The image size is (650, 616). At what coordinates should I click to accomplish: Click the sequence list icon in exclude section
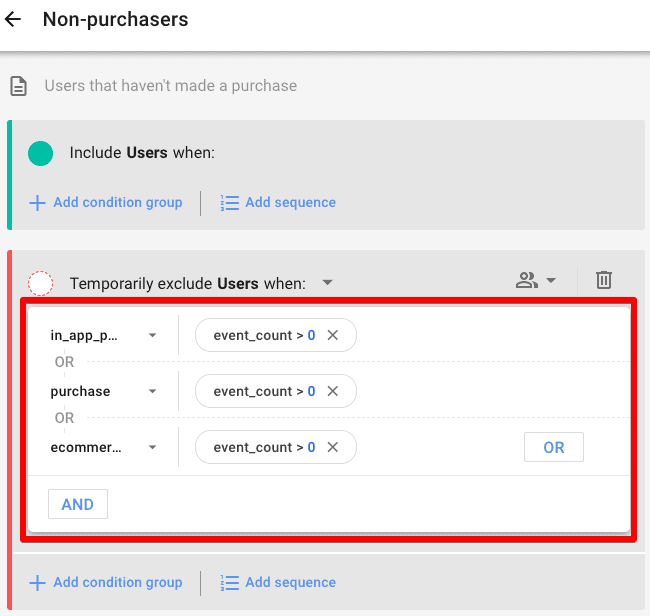point(229,583)
